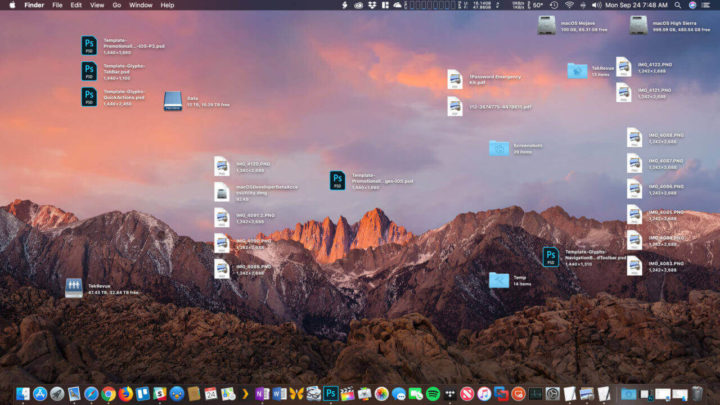
Task: Select the IMG_6083.PNG file
Action: point(635,266)
